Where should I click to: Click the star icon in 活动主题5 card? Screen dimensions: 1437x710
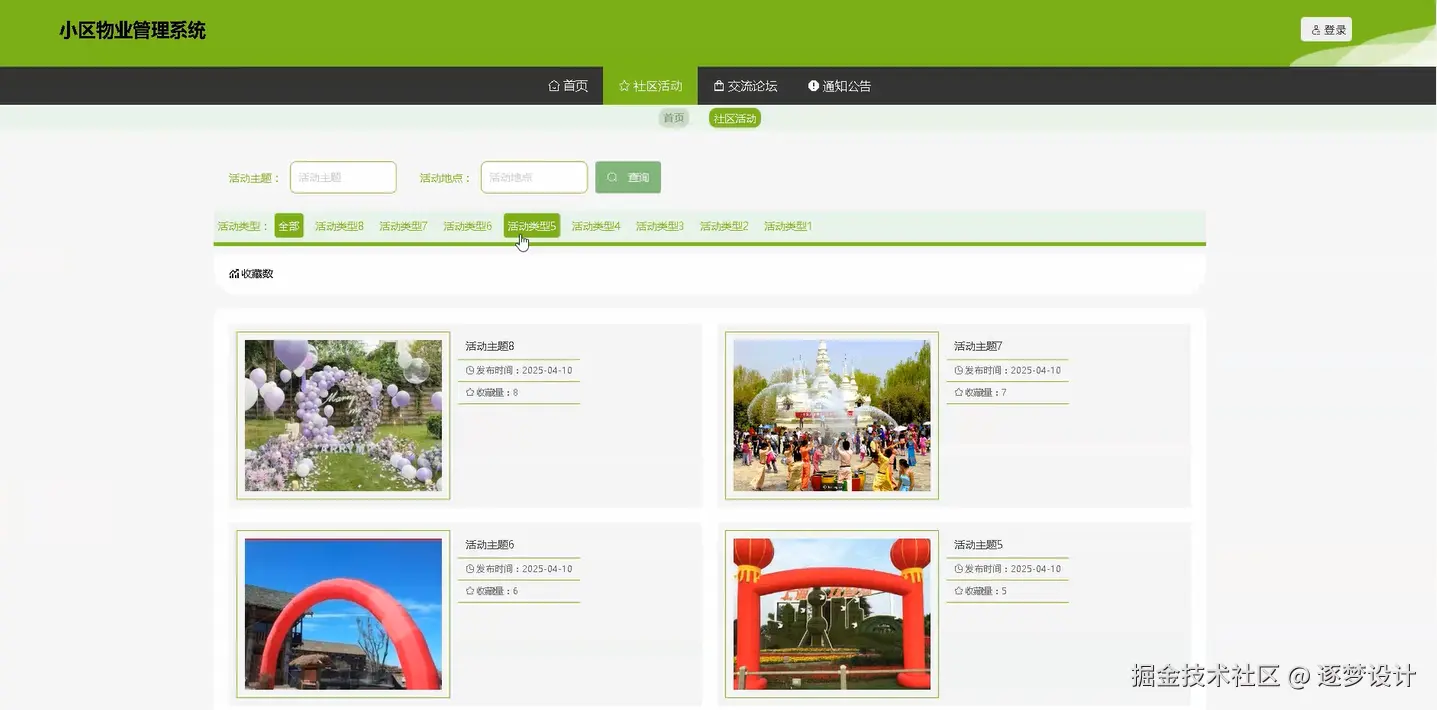pos(959,591)
